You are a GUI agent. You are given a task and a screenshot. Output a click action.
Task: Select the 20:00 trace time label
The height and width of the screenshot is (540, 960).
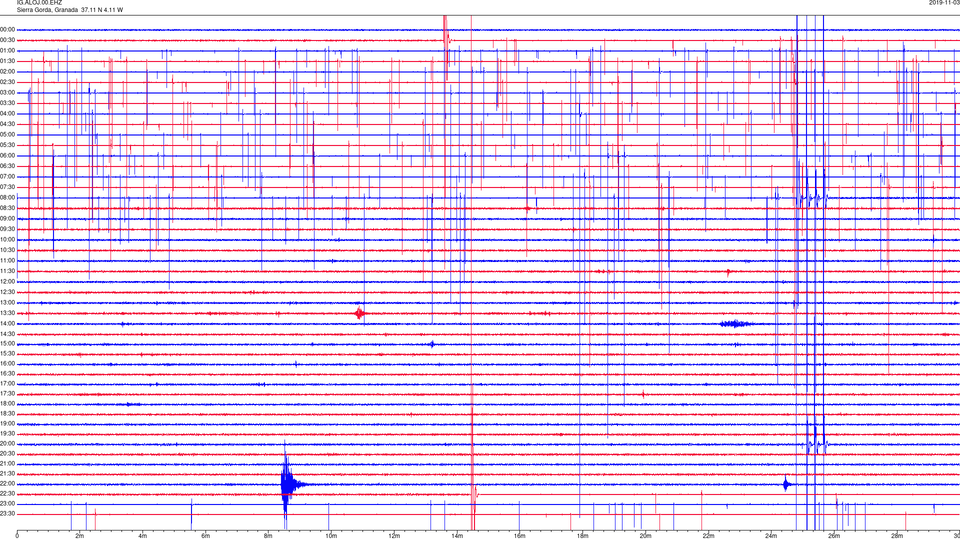(x=8, y=443)
